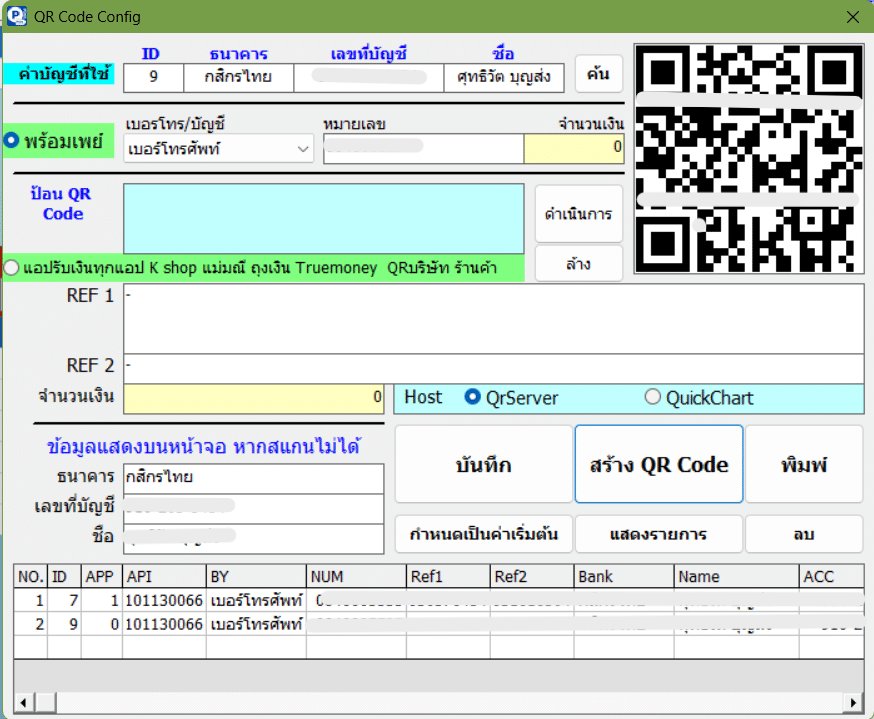874x719 pixels.
Task: Select the แอปรับเงินทุกแอป K shop radio option
Action: coord(11,268)
